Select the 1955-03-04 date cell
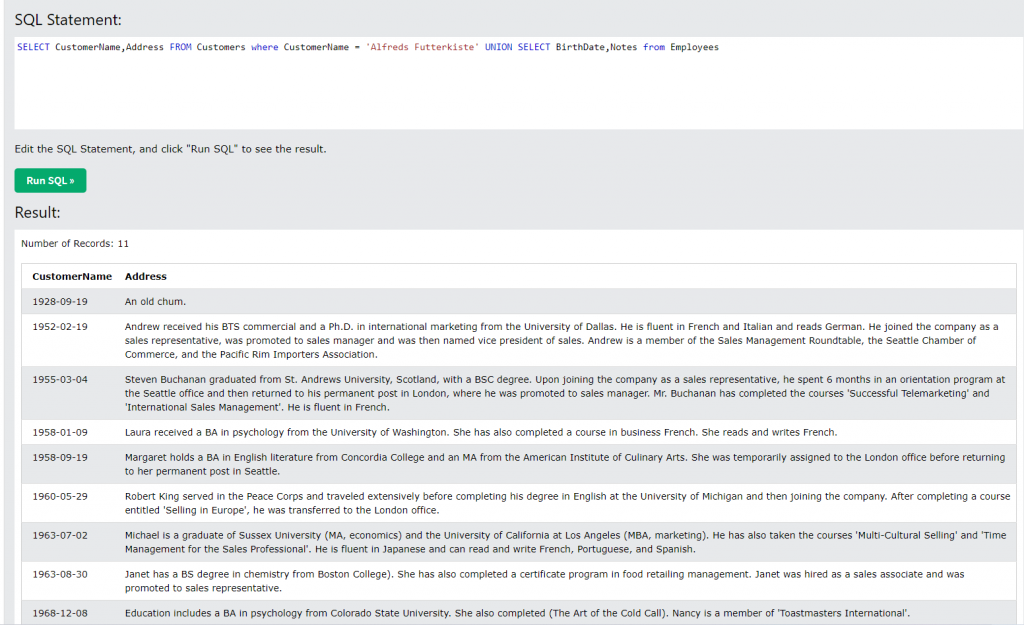This screenshot has width=1024, height=625. [60, 379]
